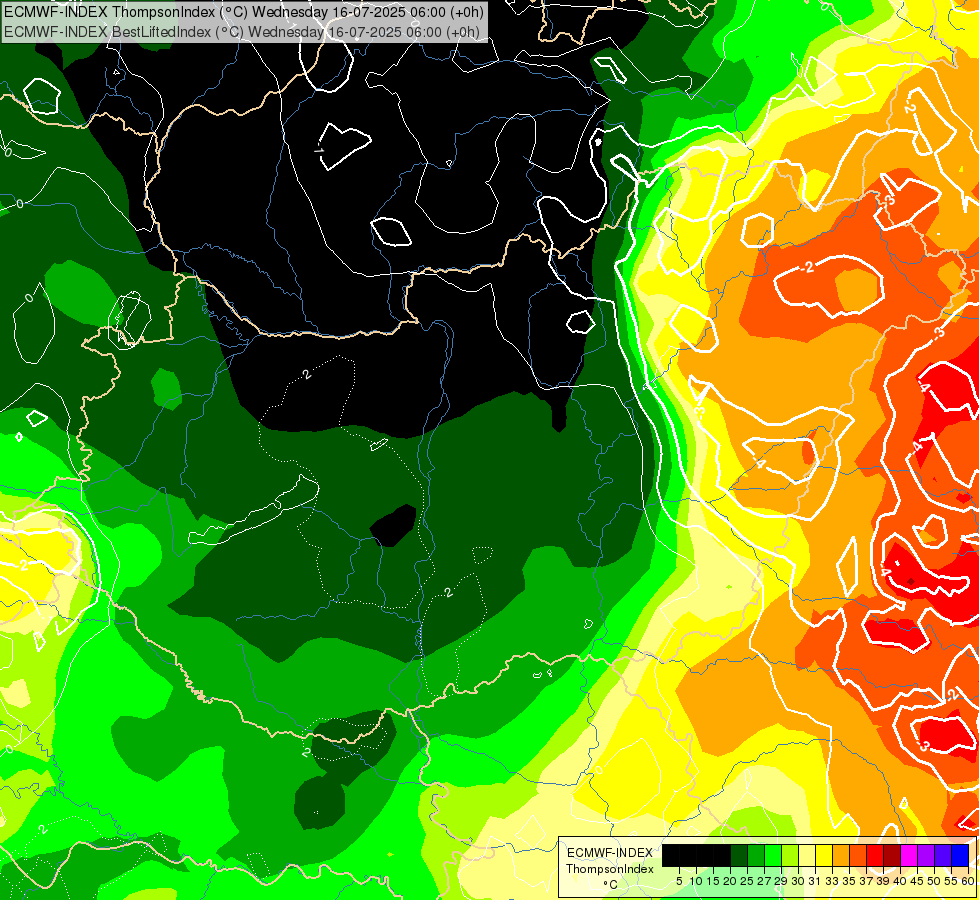Click the legend's ThompsonIndex label
Image resolution: width=979 pixels, height=900 pixels.
coord(610,869)
